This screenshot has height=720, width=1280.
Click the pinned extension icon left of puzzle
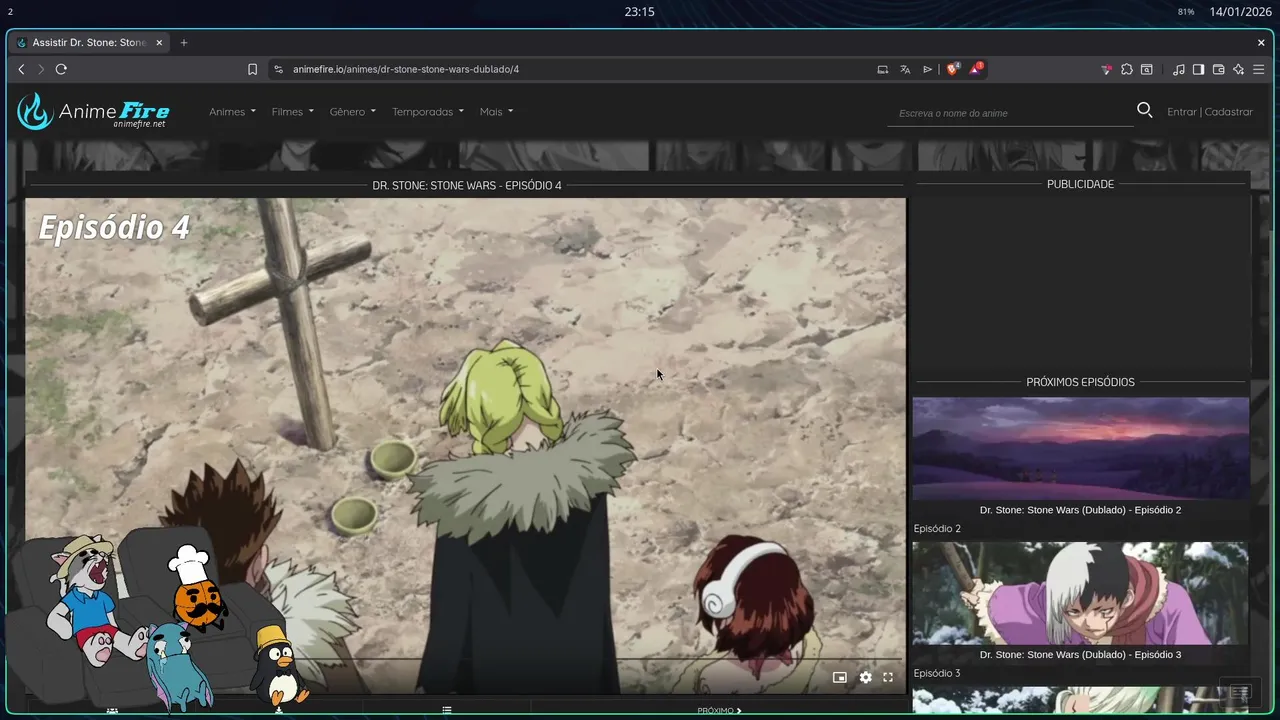[1106, 69]
